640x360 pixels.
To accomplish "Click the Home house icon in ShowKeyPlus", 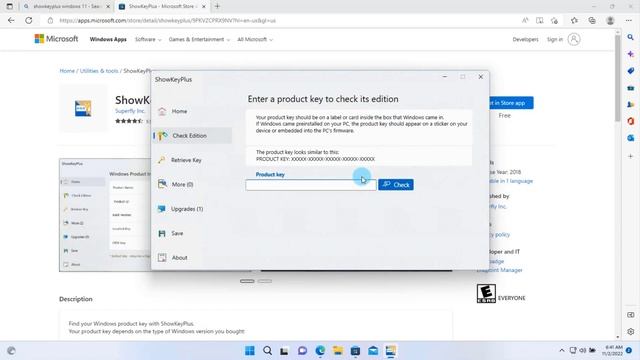I will click(x=162, y=111).
